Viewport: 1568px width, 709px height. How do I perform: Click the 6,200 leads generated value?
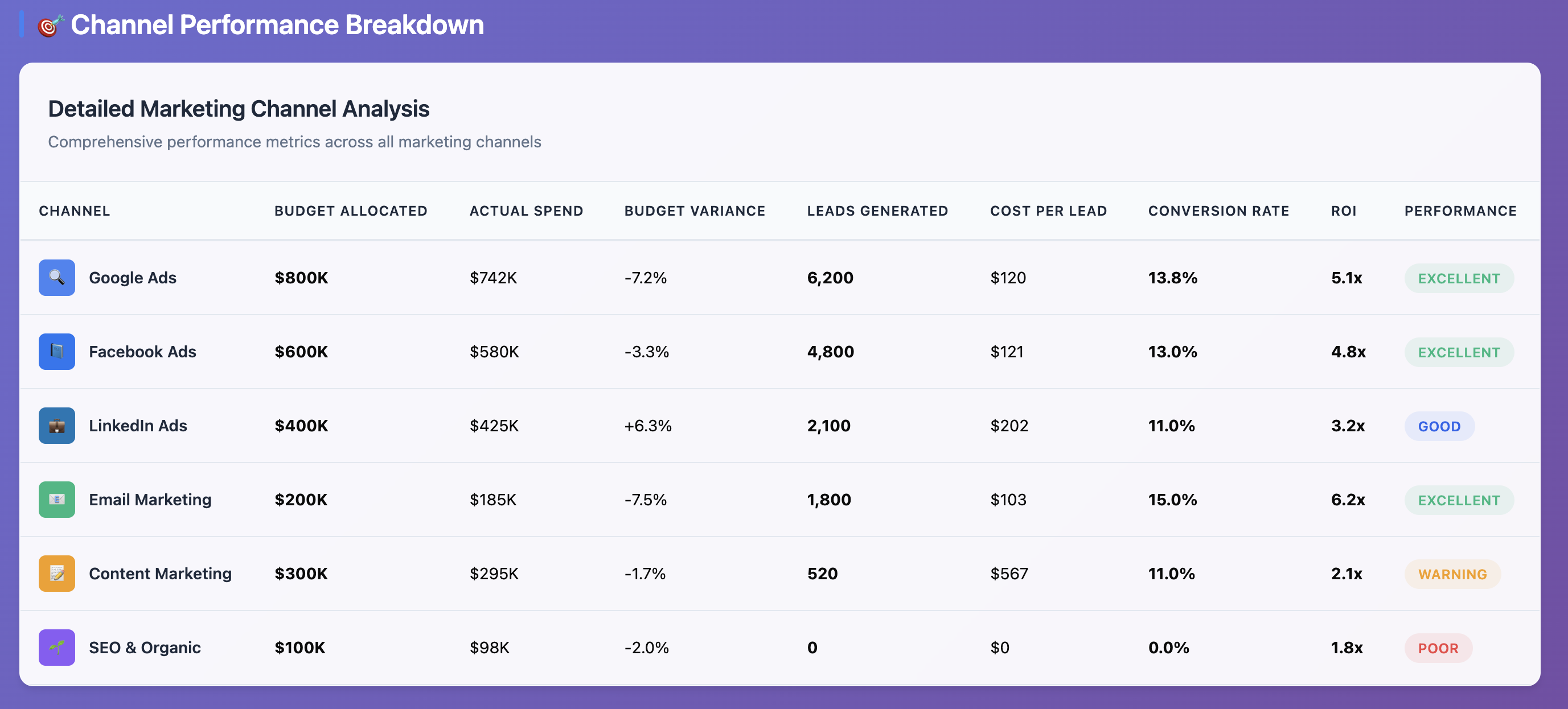coord(830,278)
